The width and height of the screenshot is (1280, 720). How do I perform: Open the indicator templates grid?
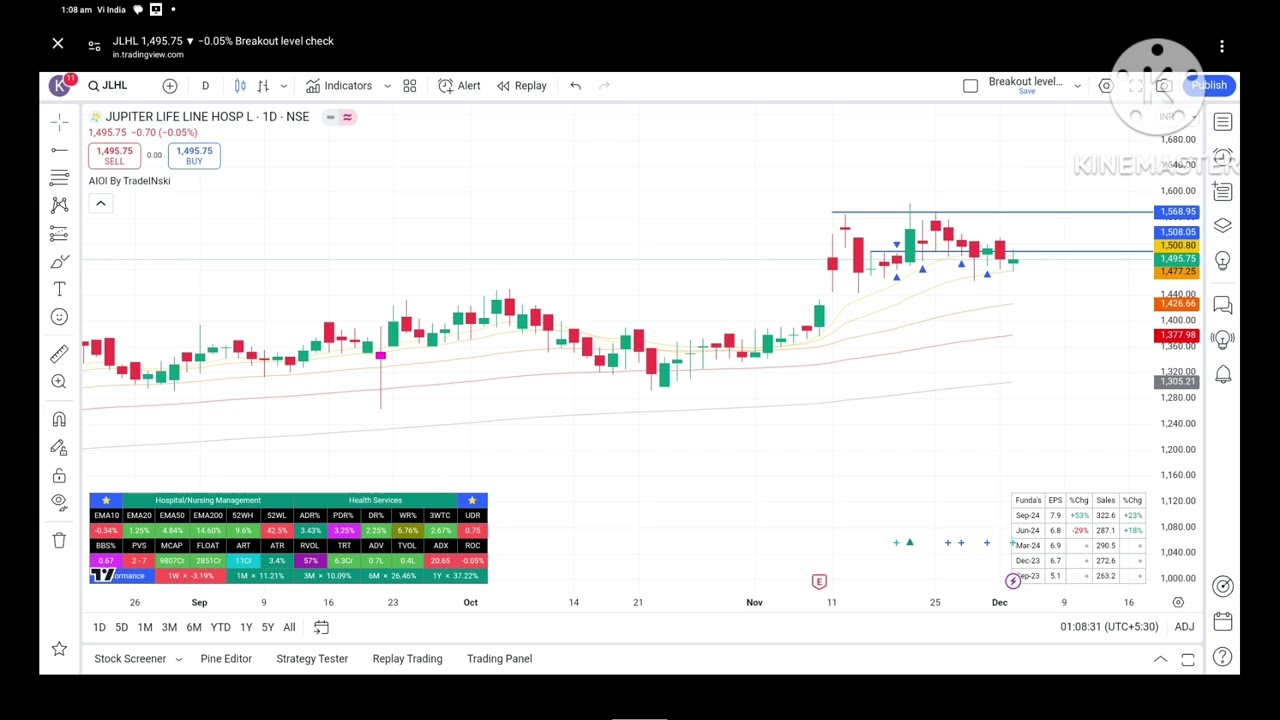[x=410, y=86]
